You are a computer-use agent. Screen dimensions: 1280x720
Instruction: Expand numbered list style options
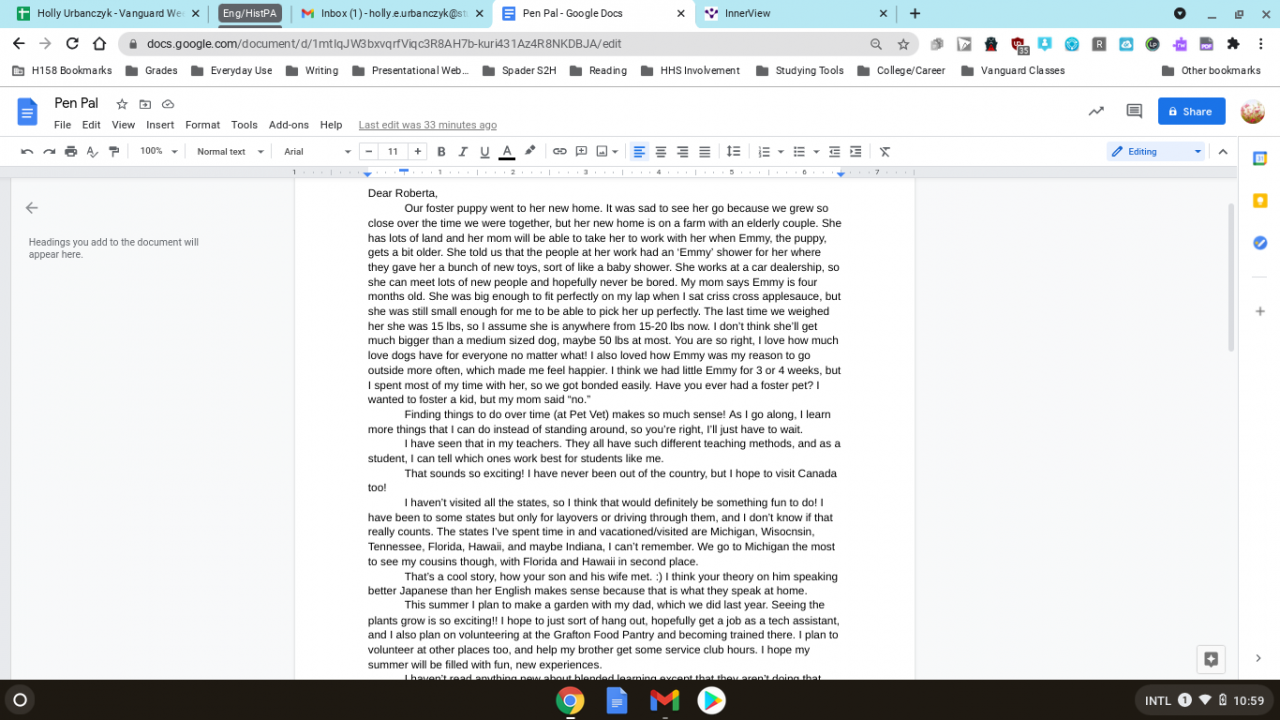780,152
